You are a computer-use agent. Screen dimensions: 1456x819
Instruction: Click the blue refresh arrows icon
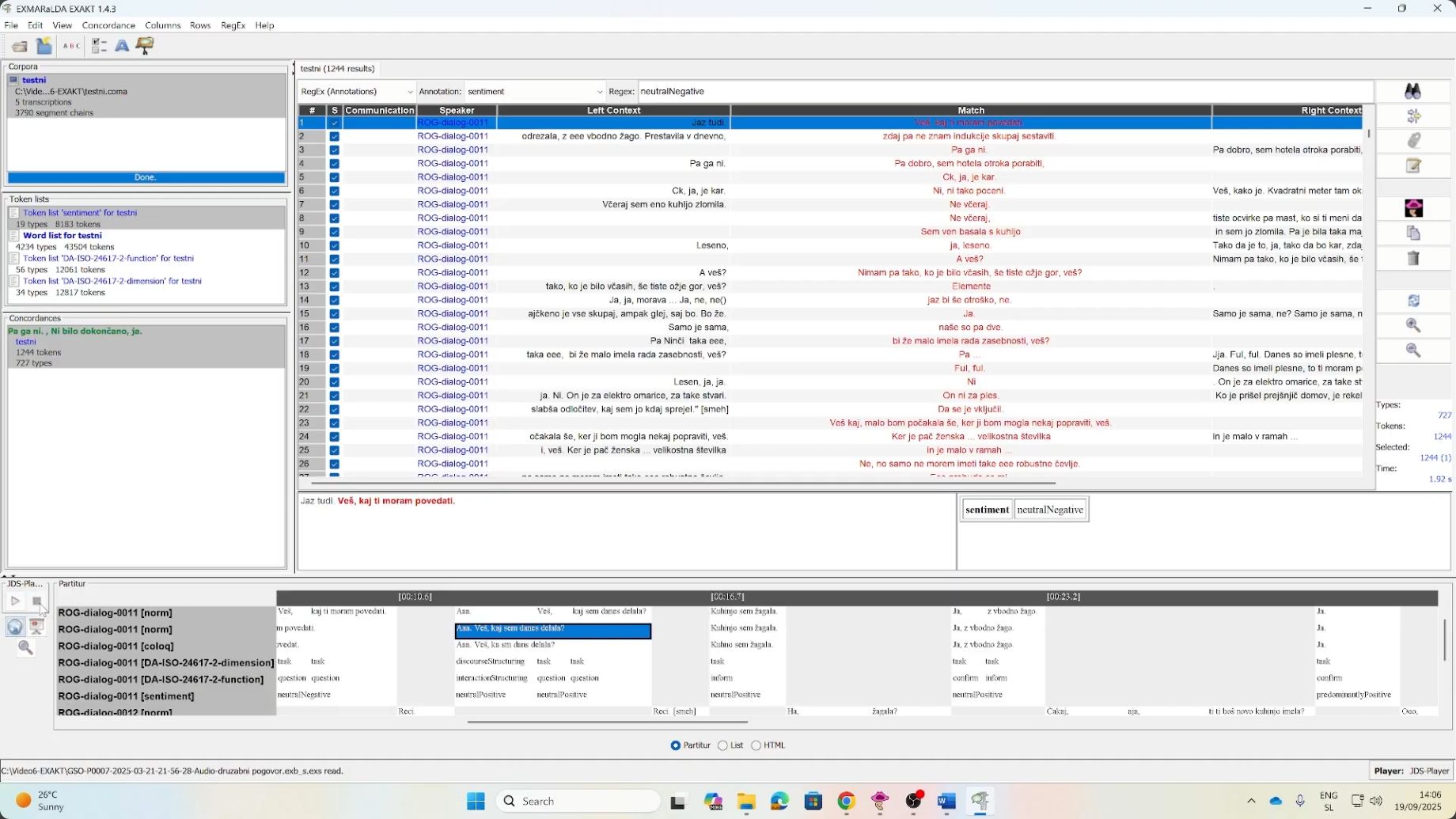point(1413,301)
